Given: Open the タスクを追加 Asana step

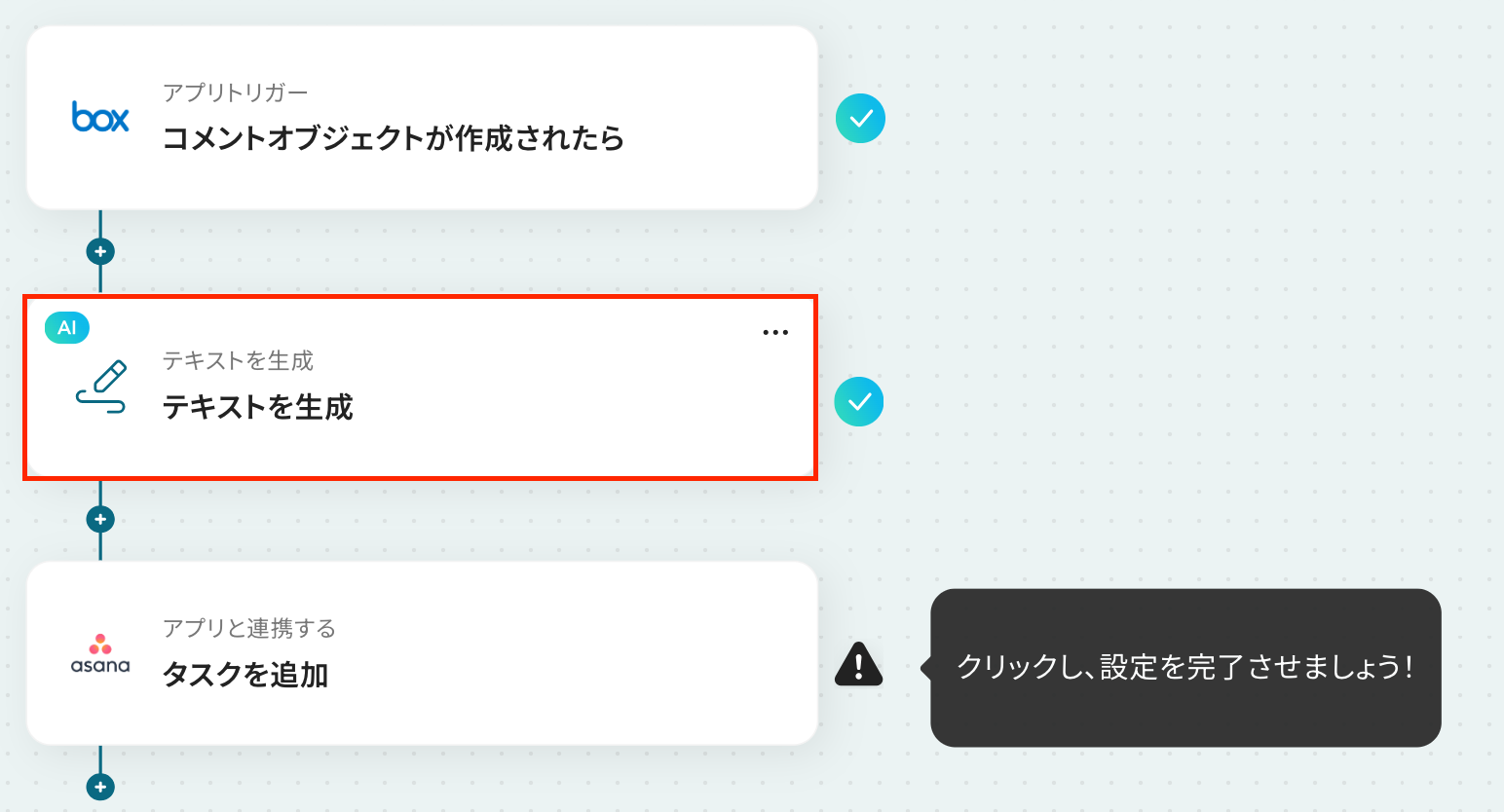Looking at the screenshot, I should [x=245, y=675].
